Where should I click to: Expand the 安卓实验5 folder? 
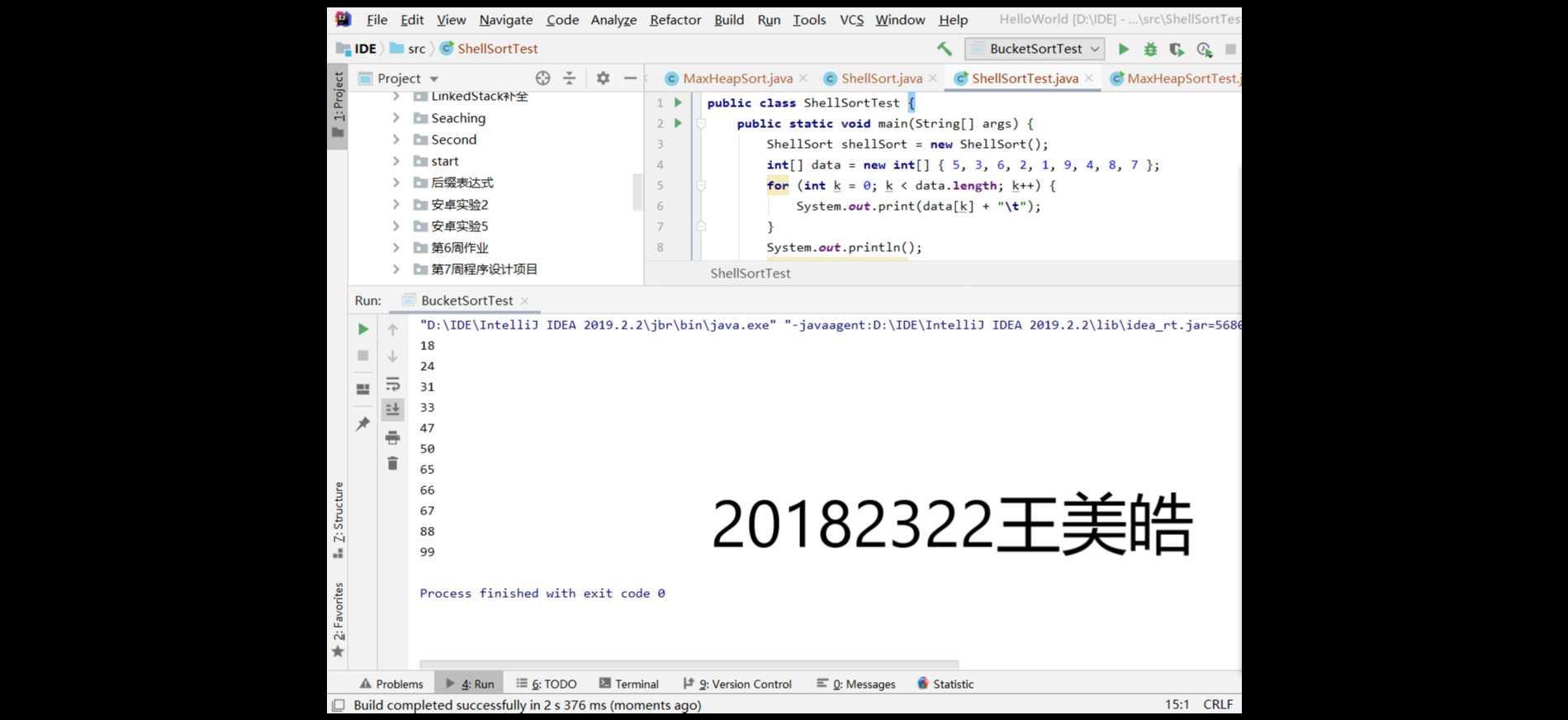[x=396, y=225]
